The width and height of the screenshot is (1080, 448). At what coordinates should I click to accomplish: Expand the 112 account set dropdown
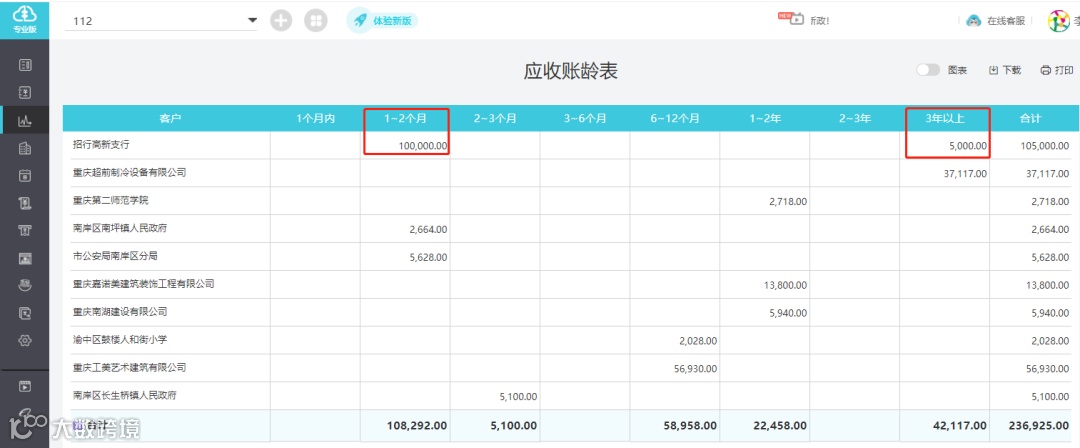click(x=252, y=21)
